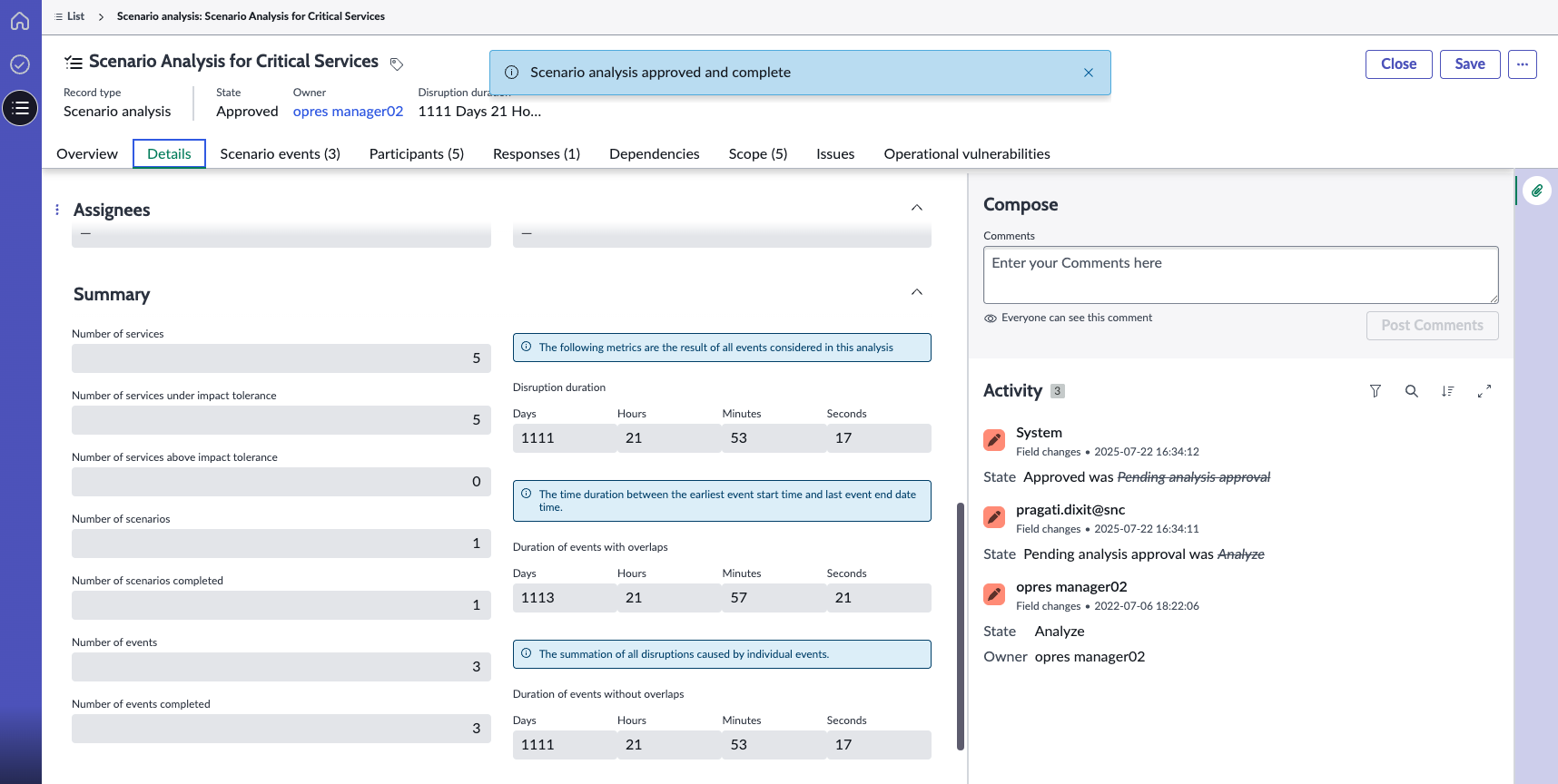Screen dimensions: 1558x784
Task: Click Number of services under impact tolerance field
Action: pyautogui.click(x=281, y=420)
